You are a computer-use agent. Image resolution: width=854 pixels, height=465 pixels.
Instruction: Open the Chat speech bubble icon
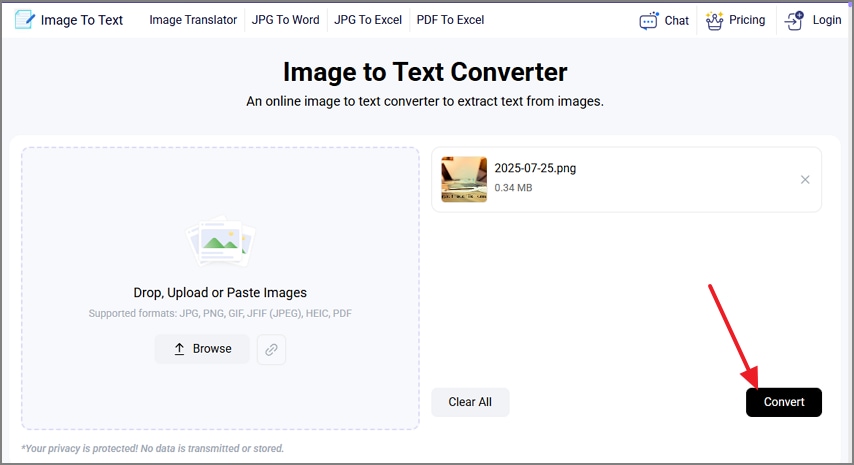[649, 21]
